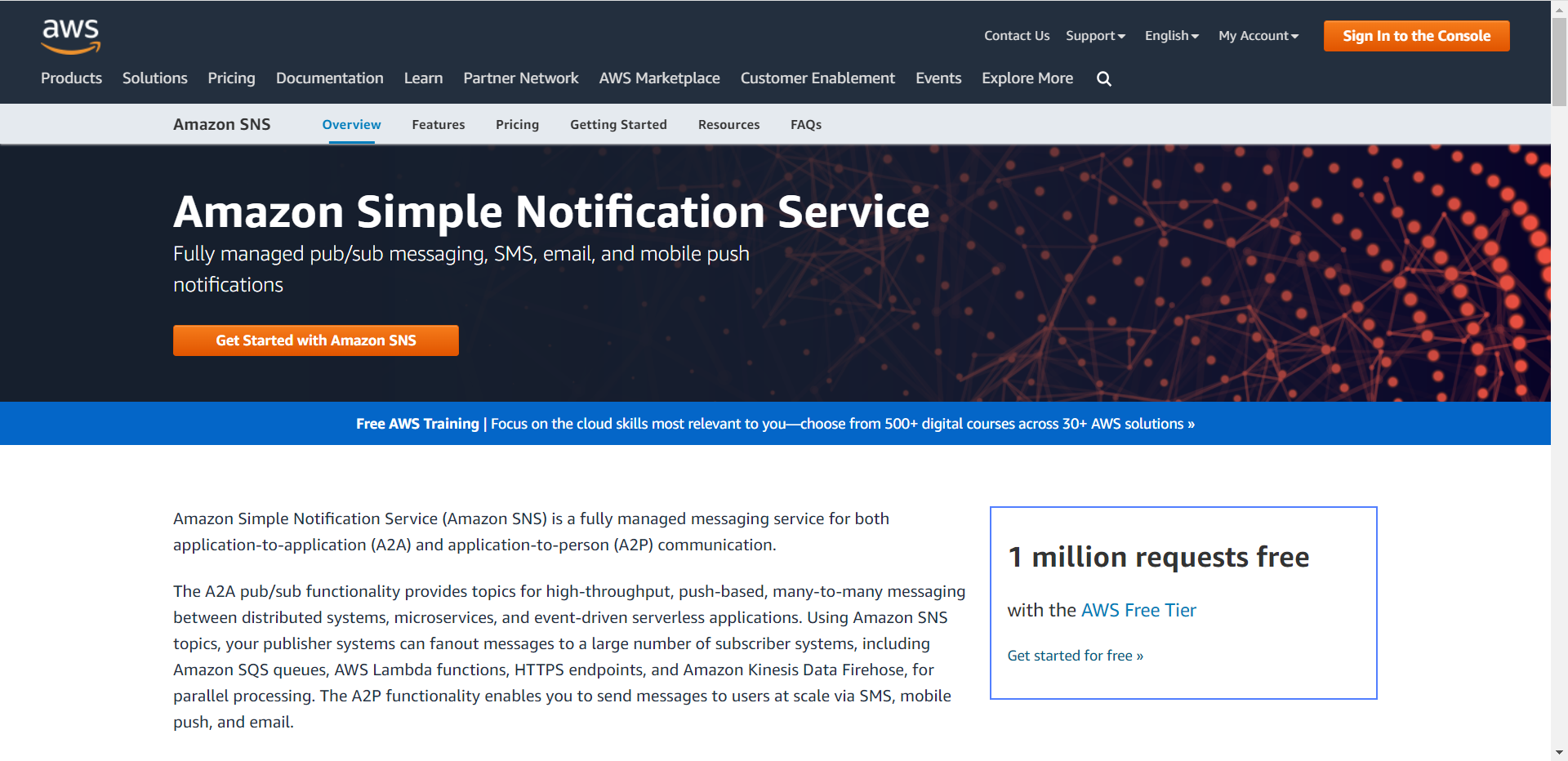Screen dimensions: 1568x761
Task: Open Partner Network menu
Action: tap(521, 78)
